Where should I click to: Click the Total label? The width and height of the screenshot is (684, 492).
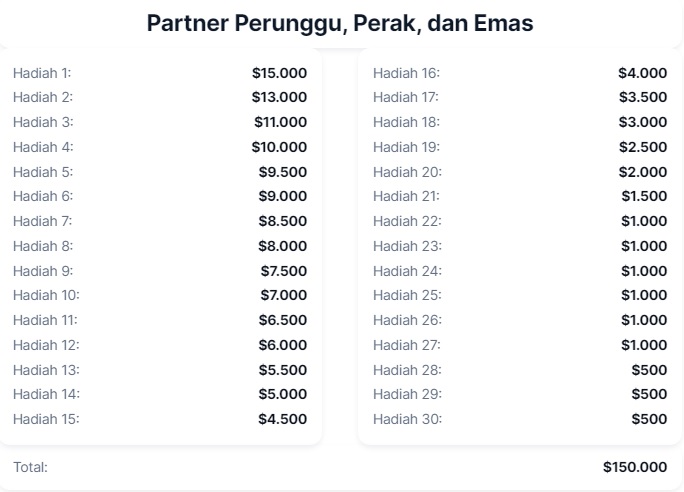pyautogui.click(x=30, y=467)
